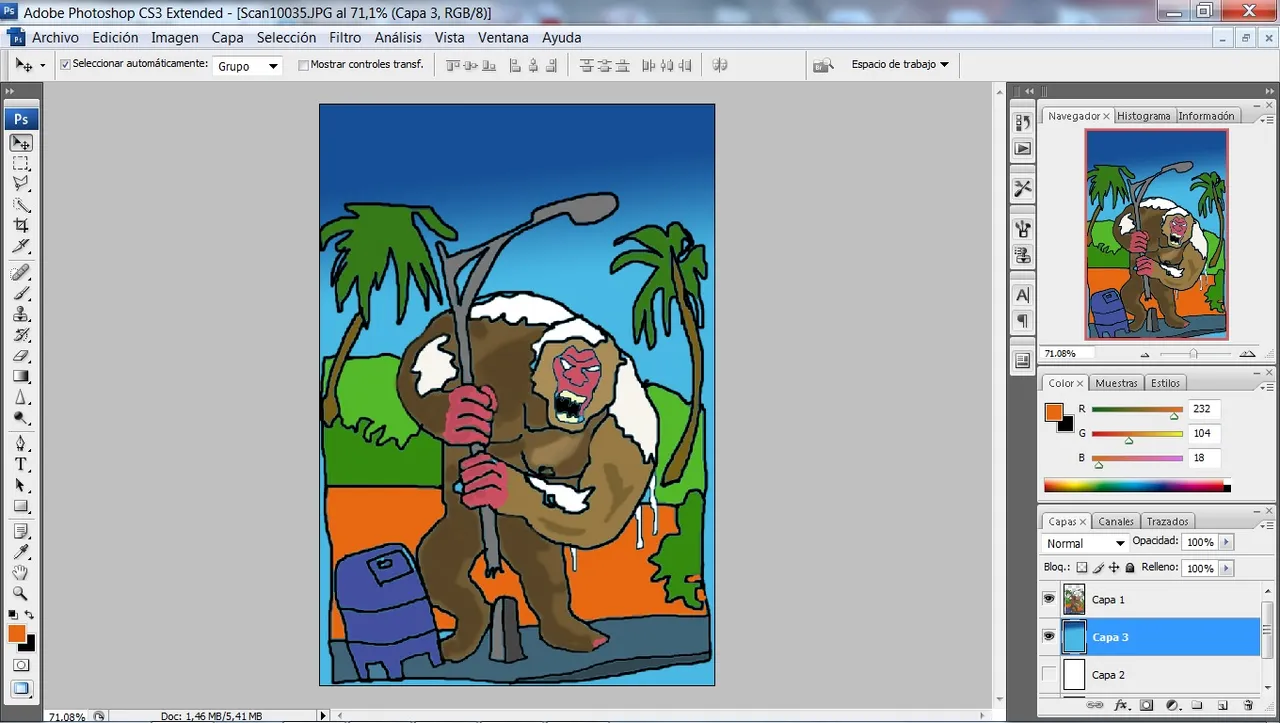1280x723 pixels.
Task: Enable Mostrar controles transf. checkbox
Action: coord(304,65)
